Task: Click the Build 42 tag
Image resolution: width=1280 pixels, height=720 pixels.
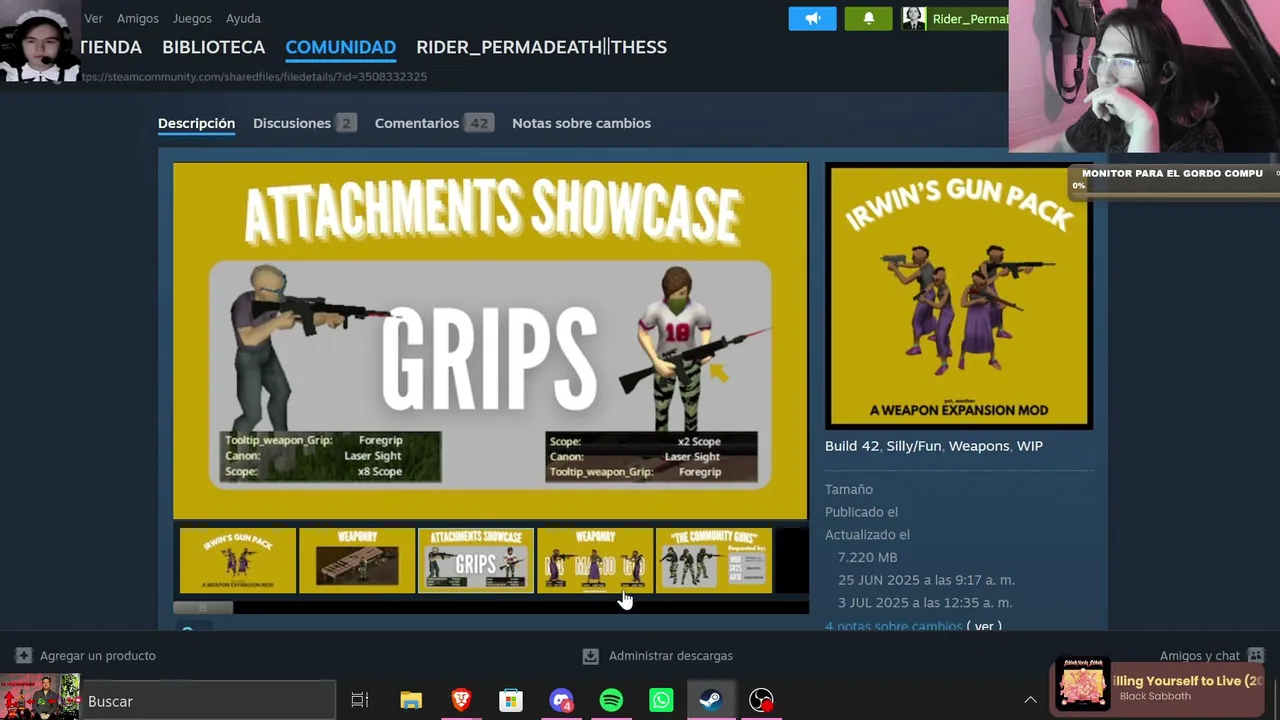Action: [x=852, y=446]
